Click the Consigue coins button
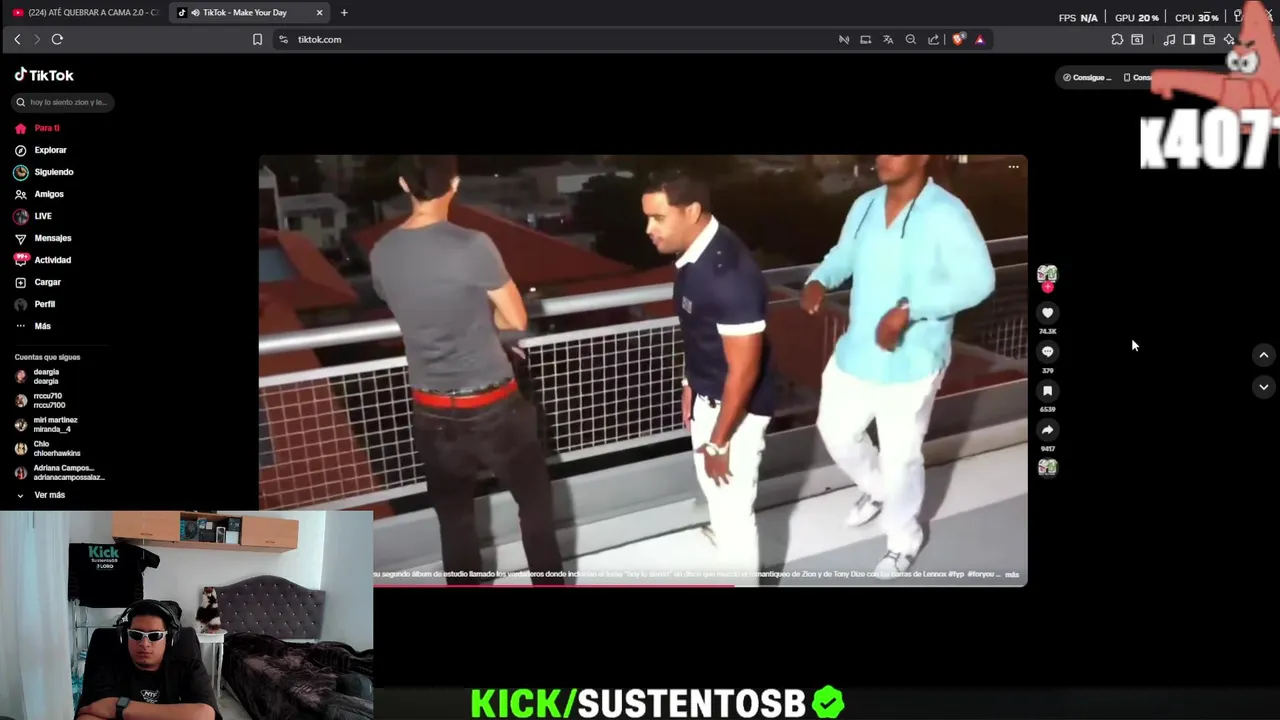This screenshot has width=1280, height=720. [1088, 77]
